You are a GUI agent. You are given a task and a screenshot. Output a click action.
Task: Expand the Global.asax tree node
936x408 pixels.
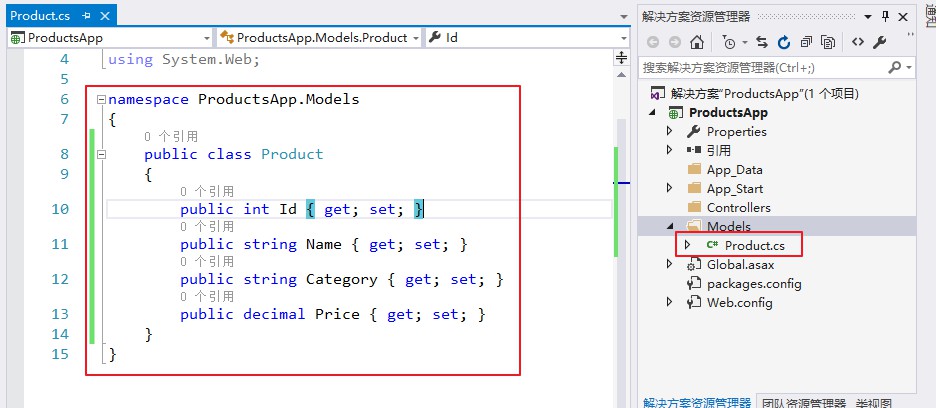click(x=670, y=264)
